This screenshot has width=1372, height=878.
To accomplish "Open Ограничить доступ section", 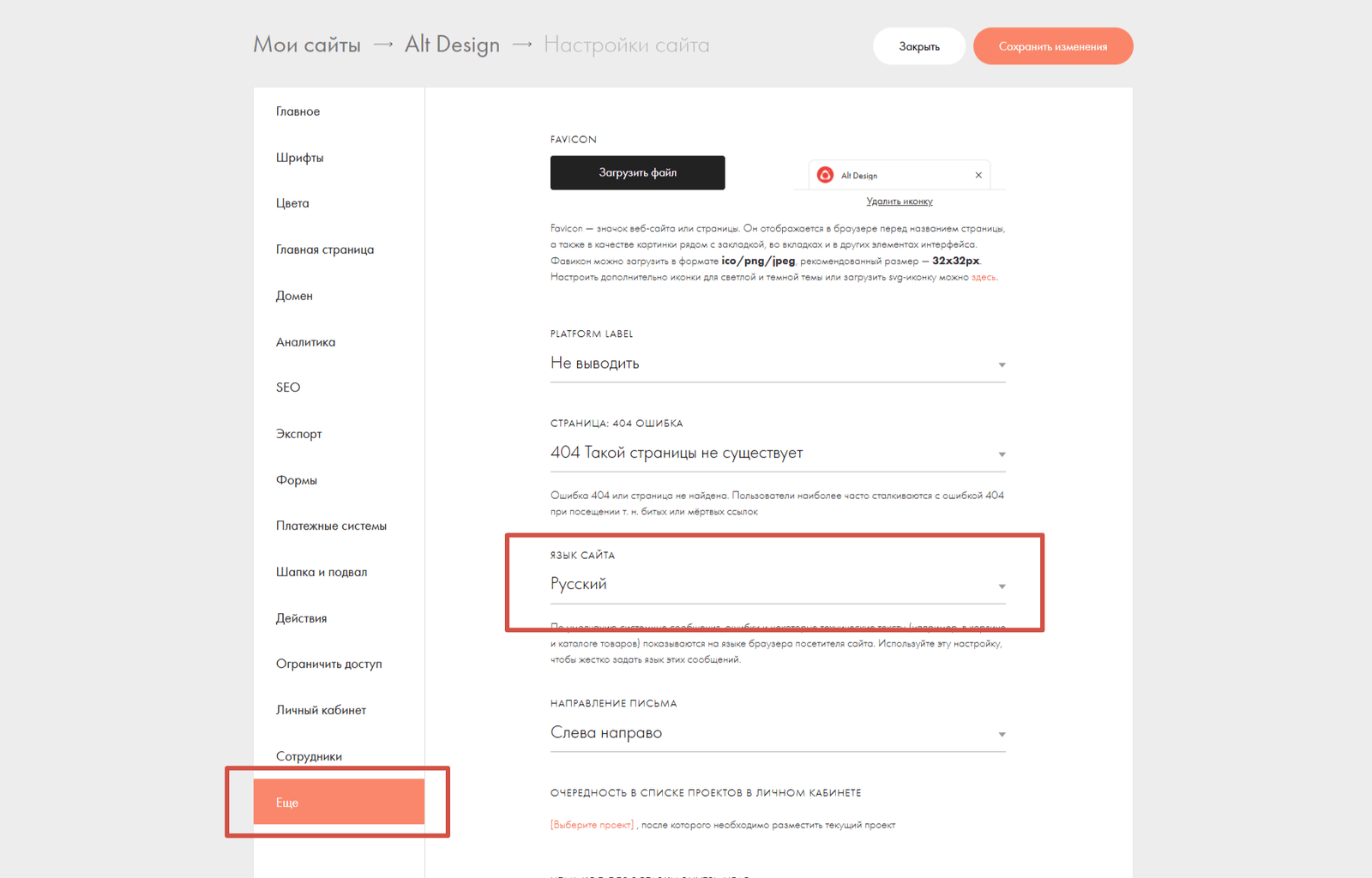I will point(329,664).
